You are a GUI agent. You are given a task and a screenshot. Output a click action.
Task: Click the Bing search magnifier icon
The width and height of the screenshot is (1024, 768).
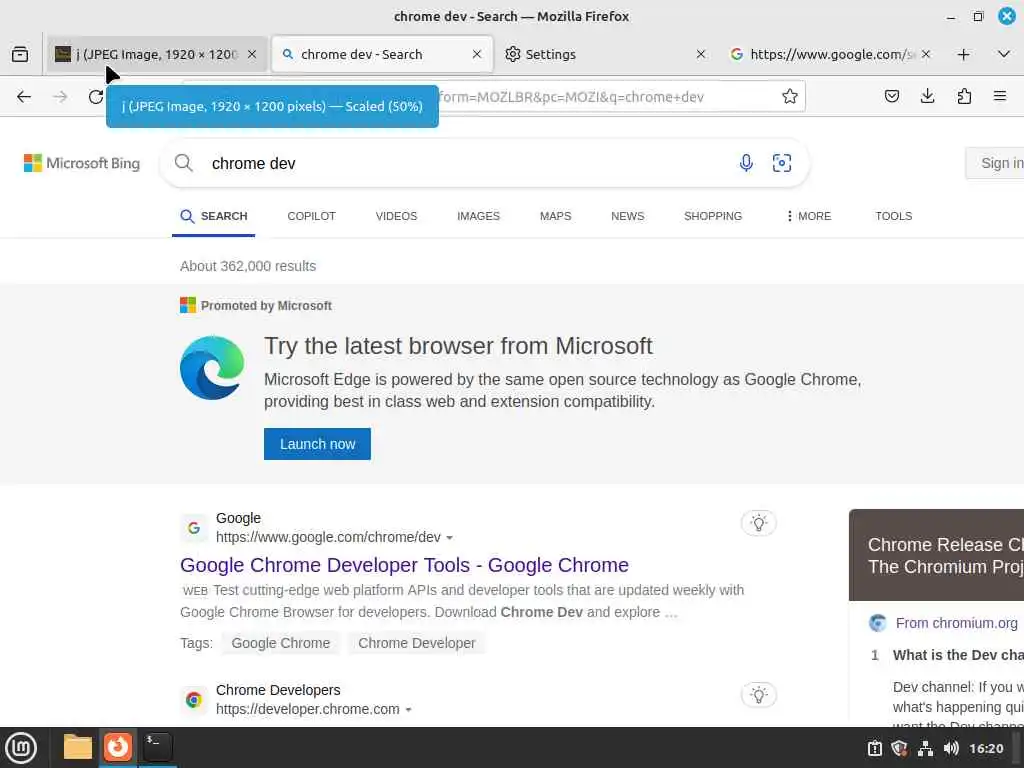point(184,163)
